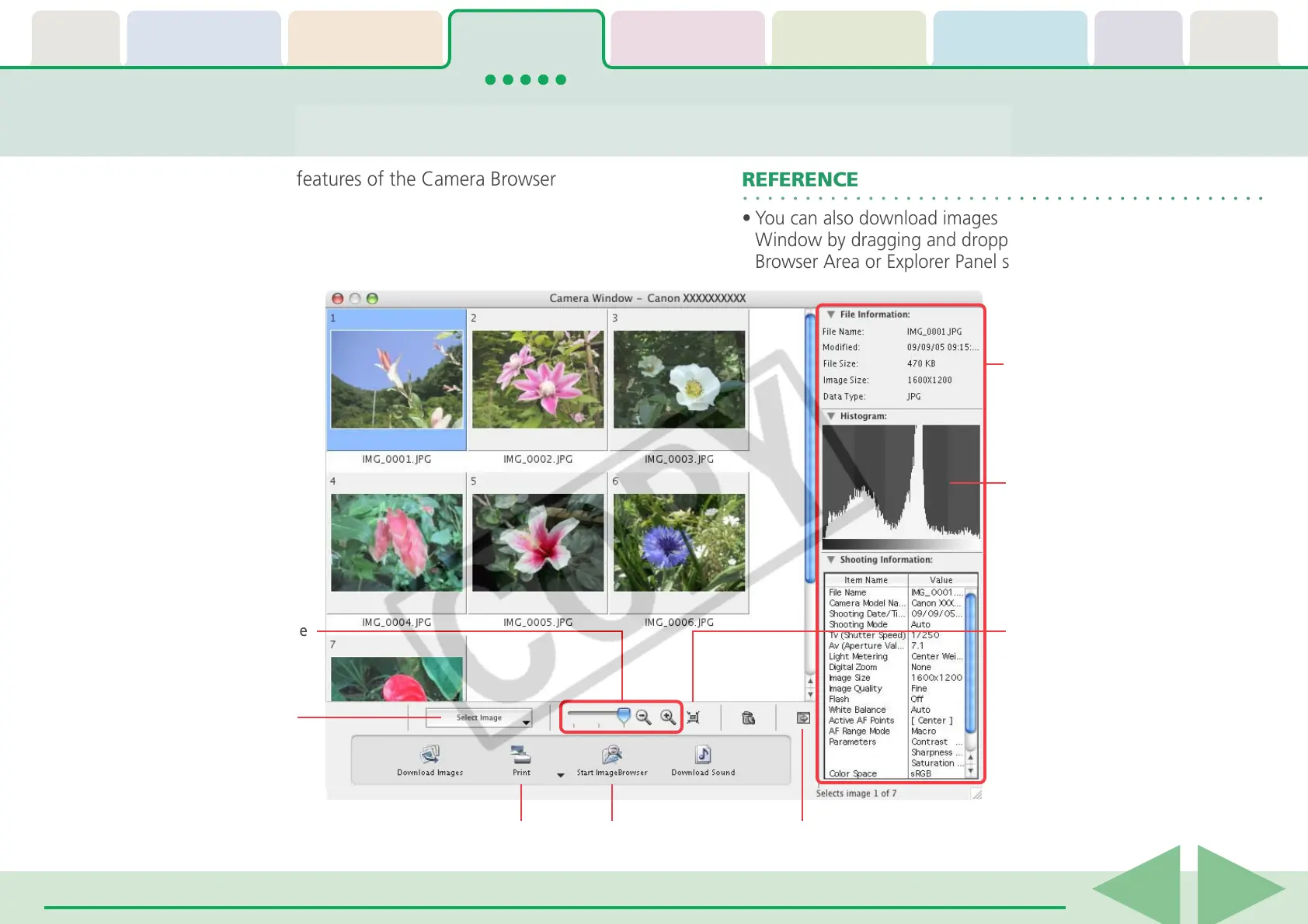Click the browser area scroll up arrow

[x=810, y=681]
